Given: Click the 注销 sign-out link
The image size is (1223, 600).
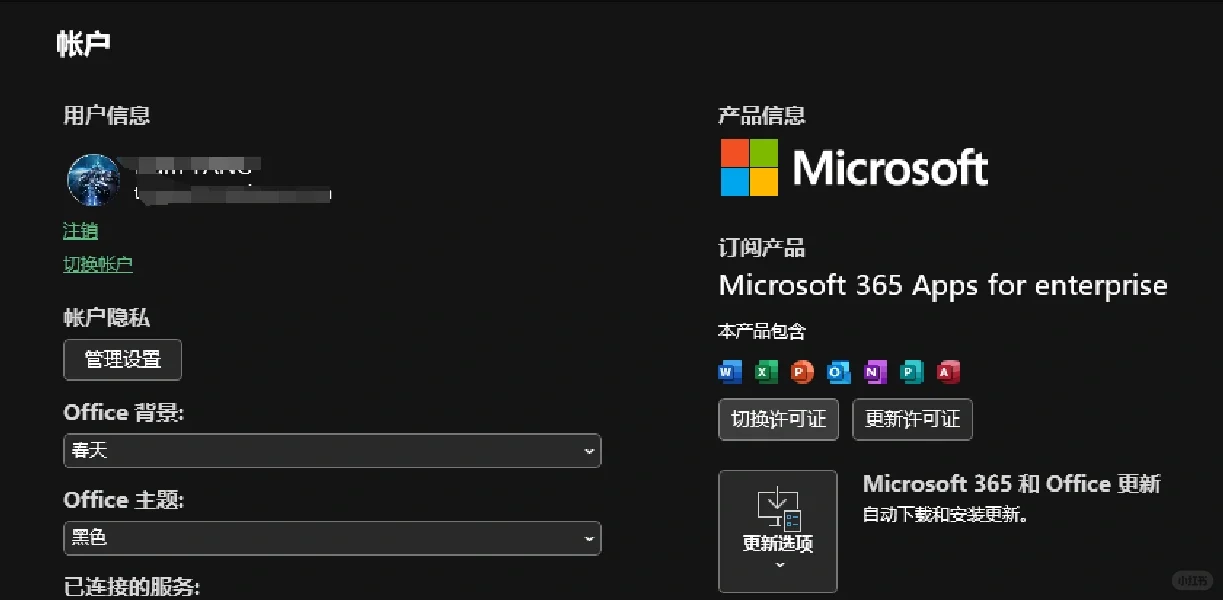Looking at the screenshot, I should (80, 231).
